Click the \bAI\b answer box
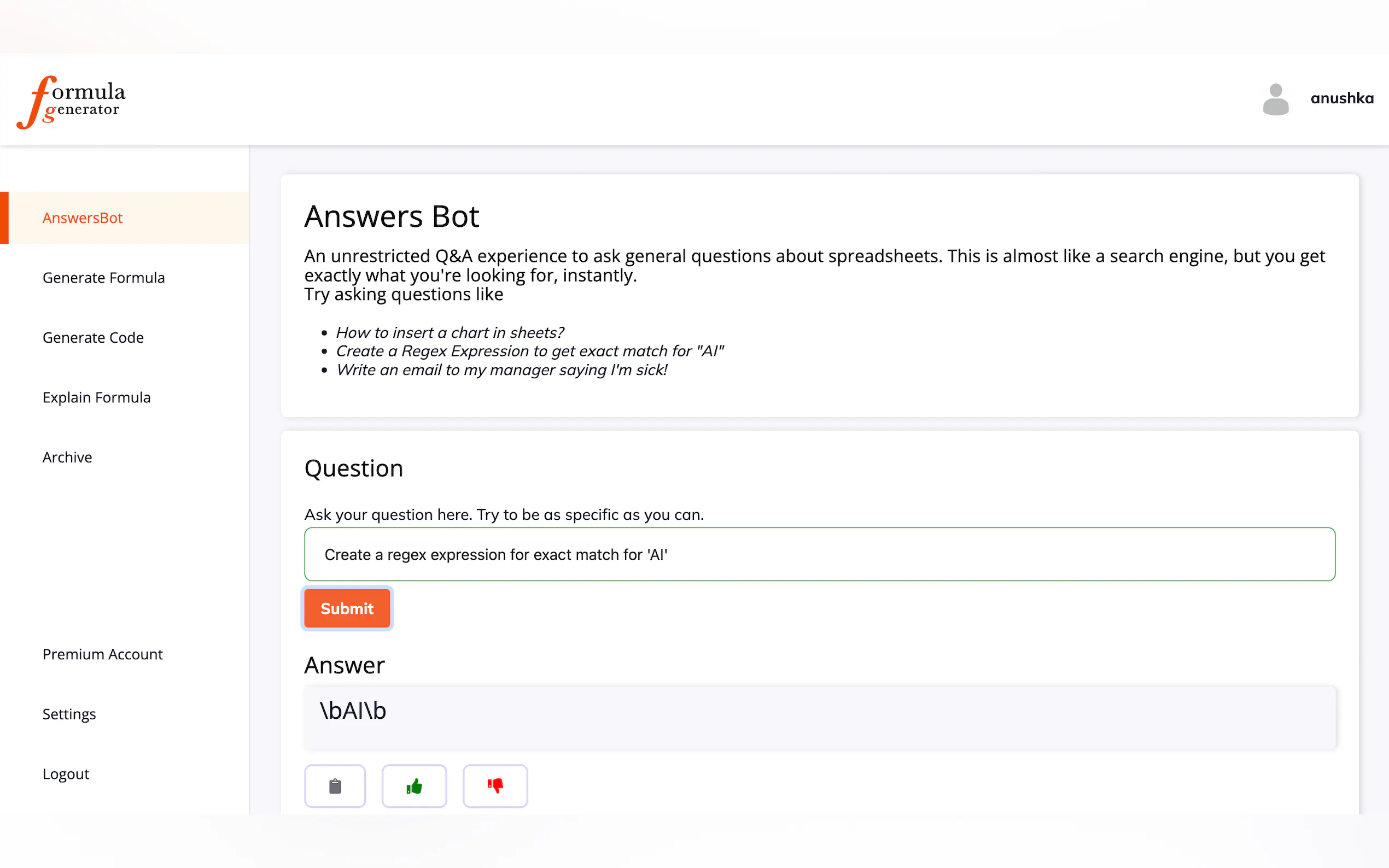 click(x=819, y=718)
